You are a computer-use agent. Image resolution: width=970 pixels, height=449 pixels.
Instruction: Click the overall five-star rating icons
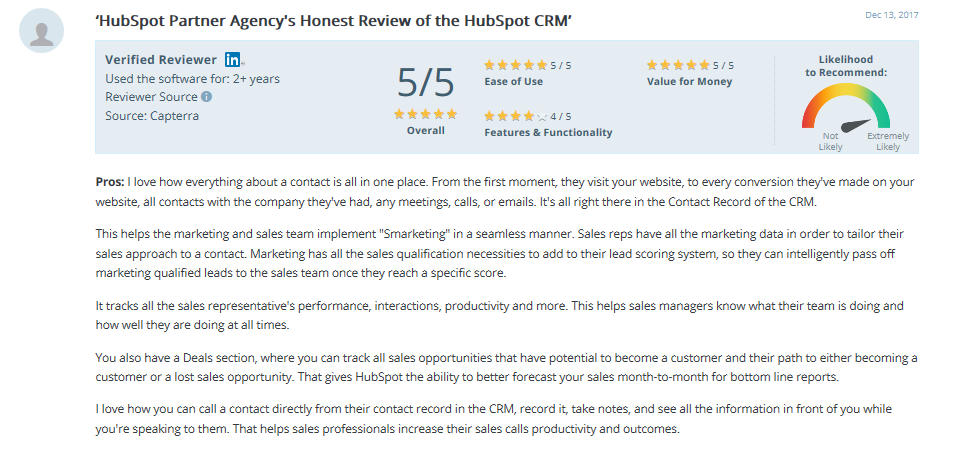tap(426, 114)
